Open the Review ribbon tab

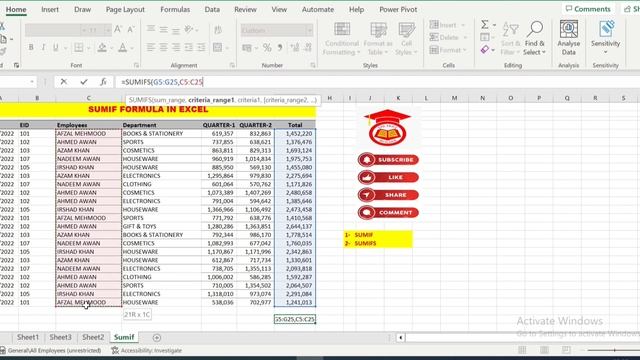click(245, 9)
